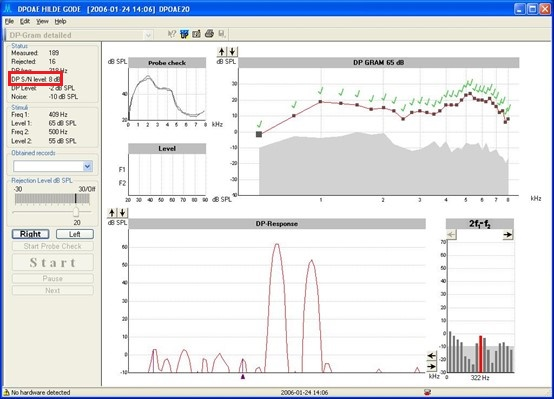Open the DP-Gram detailed protocol dropdown
554x399 pixels.
(x=148, y=35)
